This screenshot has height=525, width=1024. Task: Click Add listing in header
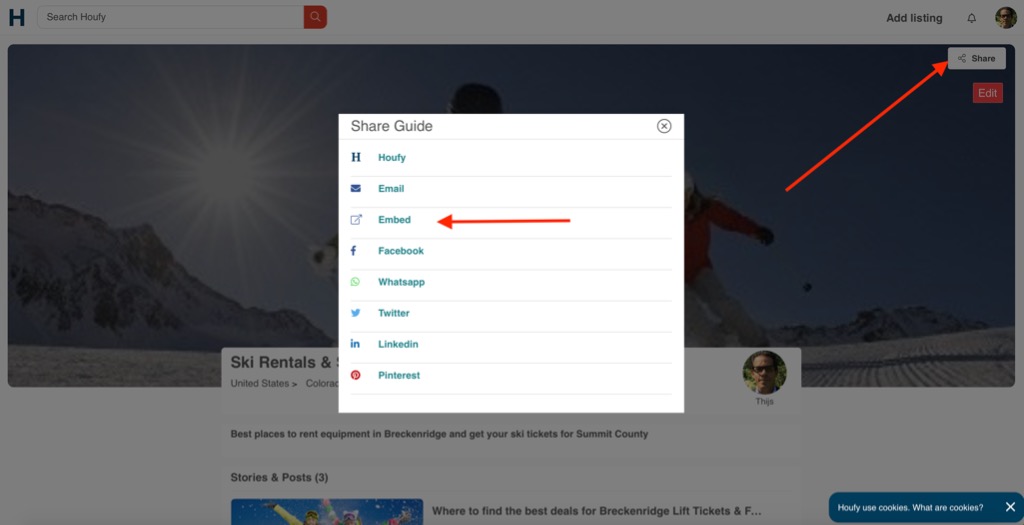pos(914,18)
